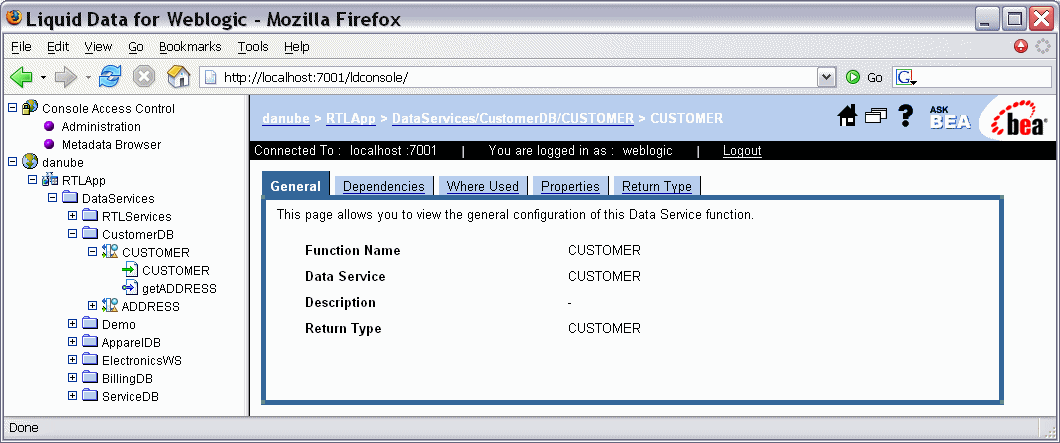Expand the ElectronicsWS folder
The height and width of the screenshot is (443, 1060).
(72, 360)
